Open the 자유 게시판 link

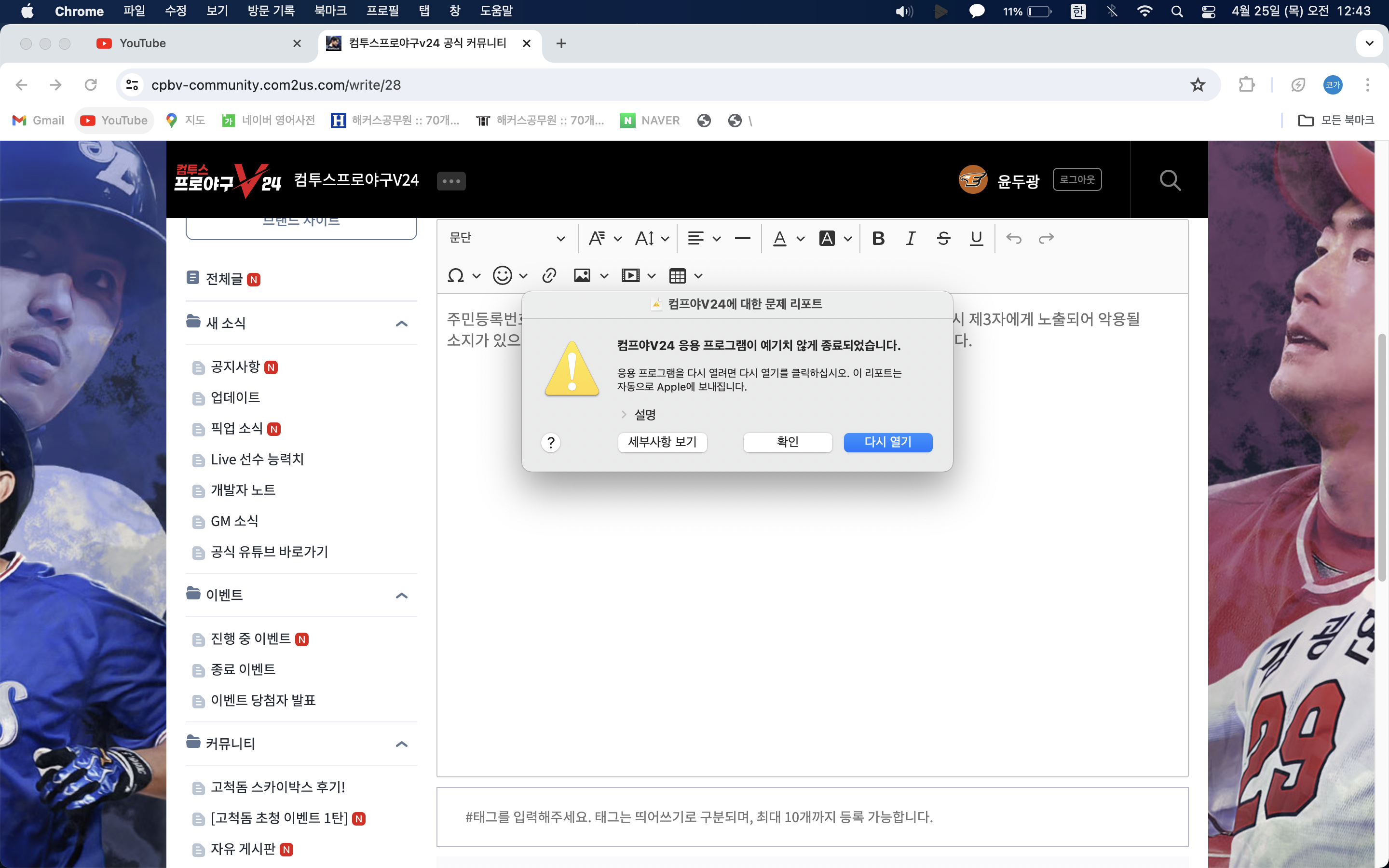coord(243,849)
